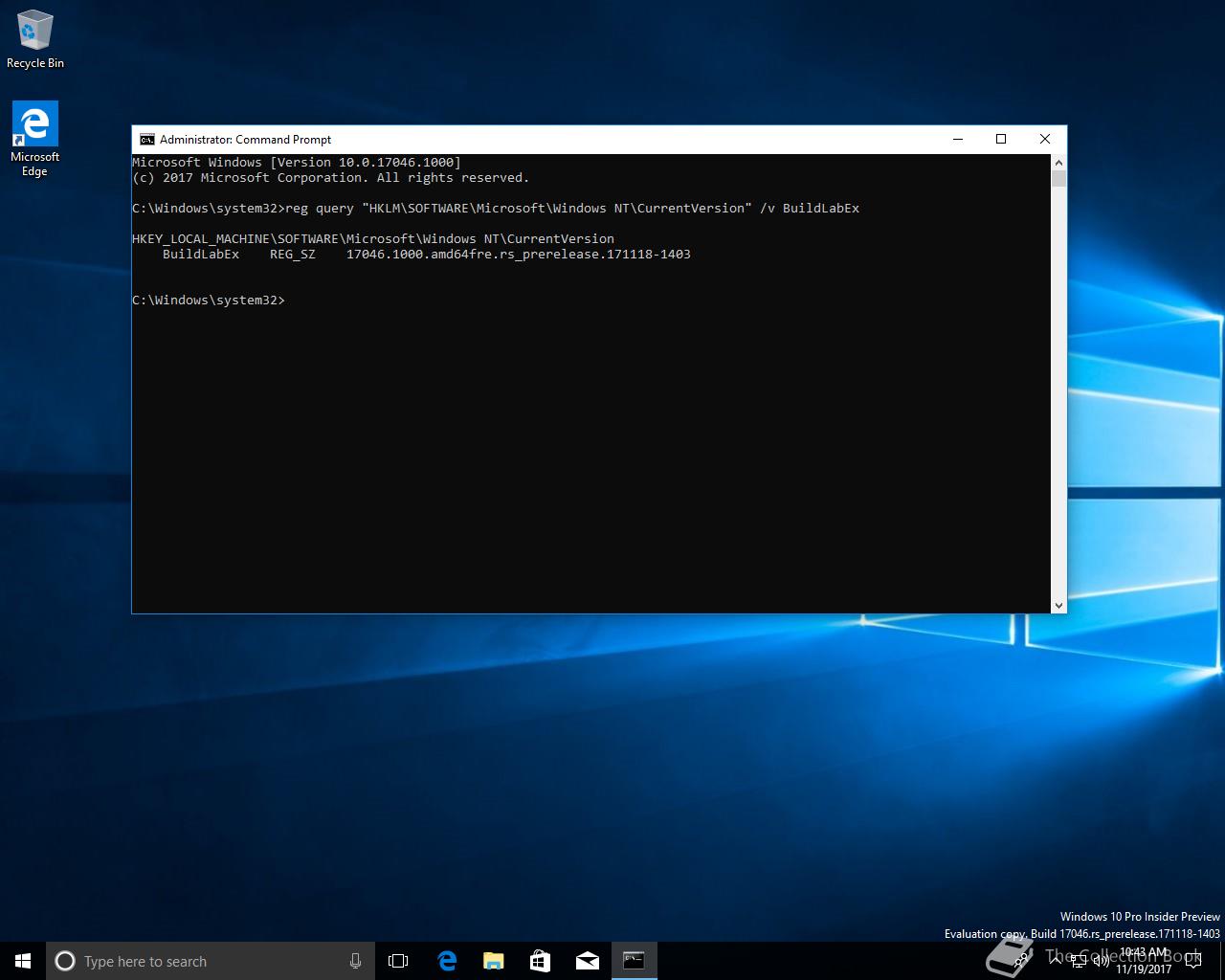Click the console vertical scrollbar thumb
Viewport: 1225px width, 980px height.
pos(1058,178)
